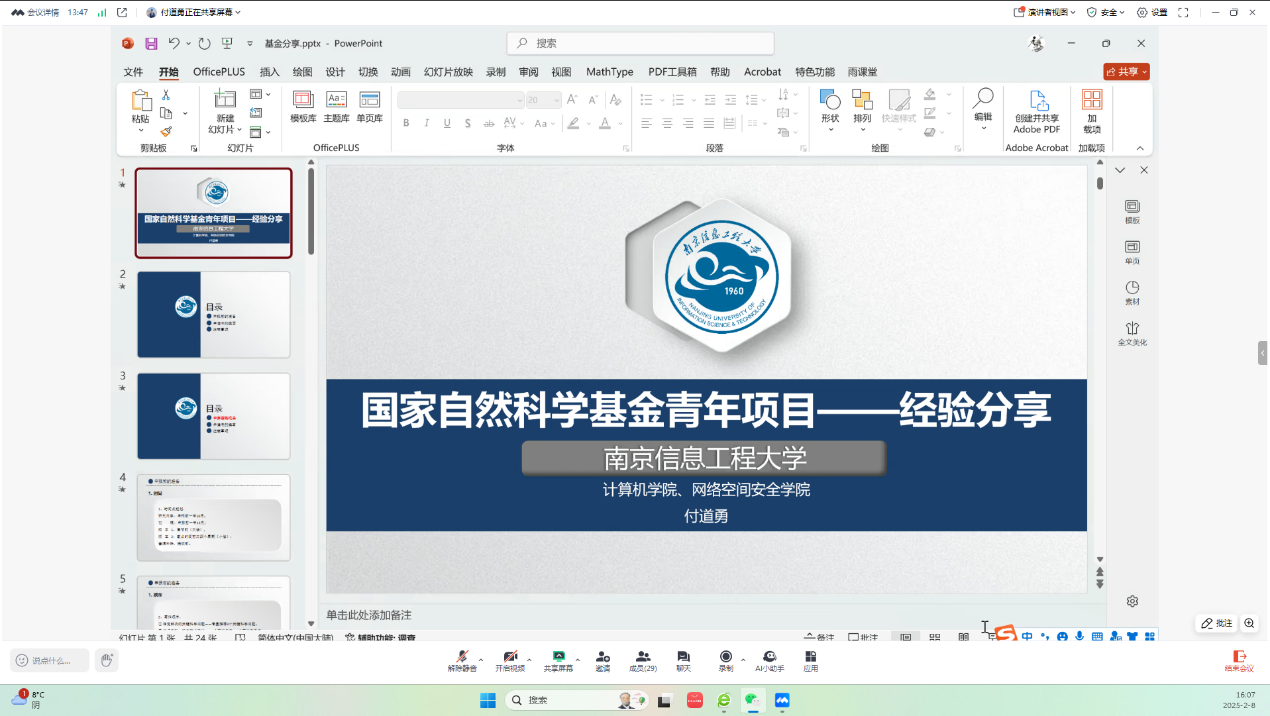Click the red 结束会议 button
Viewport: 1270px width, 716px height.
tap(1239, 661)
